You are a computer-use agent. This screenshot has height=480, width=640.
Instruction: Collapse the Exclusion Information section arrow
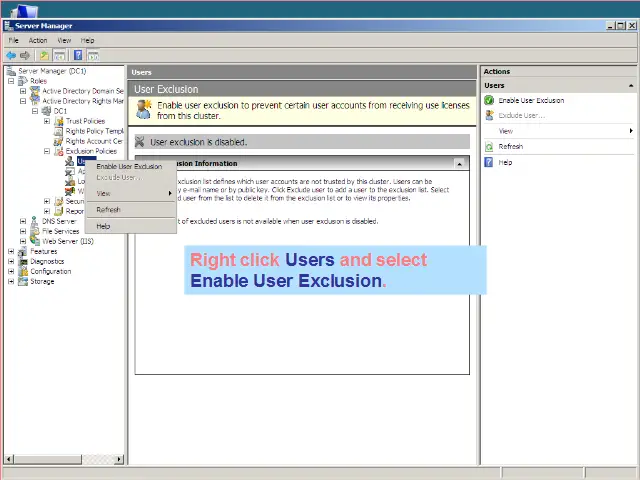click(x=460, y=164)
